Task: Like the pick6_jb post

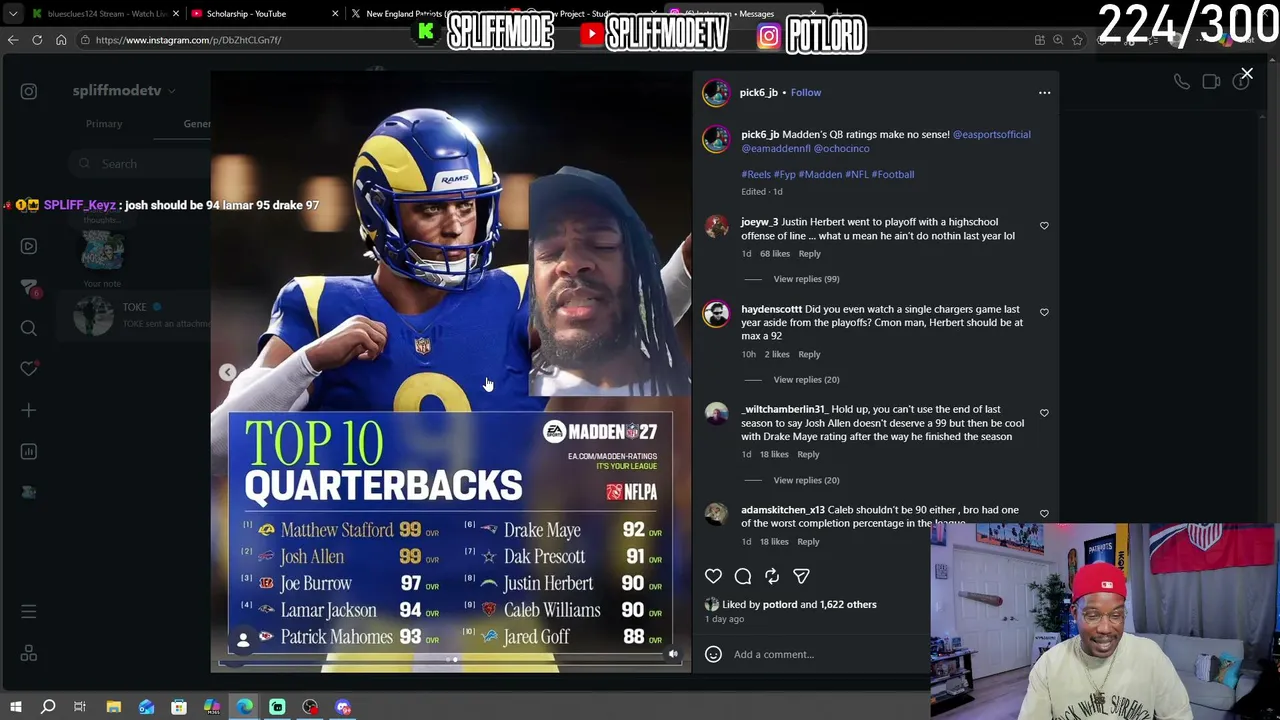Action: point(713,576)
